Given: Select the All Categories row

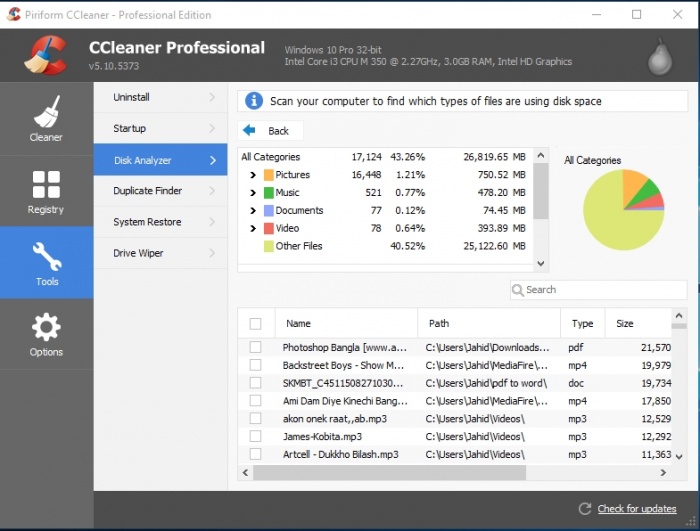Looking at the screenshot, I should 386,157.
